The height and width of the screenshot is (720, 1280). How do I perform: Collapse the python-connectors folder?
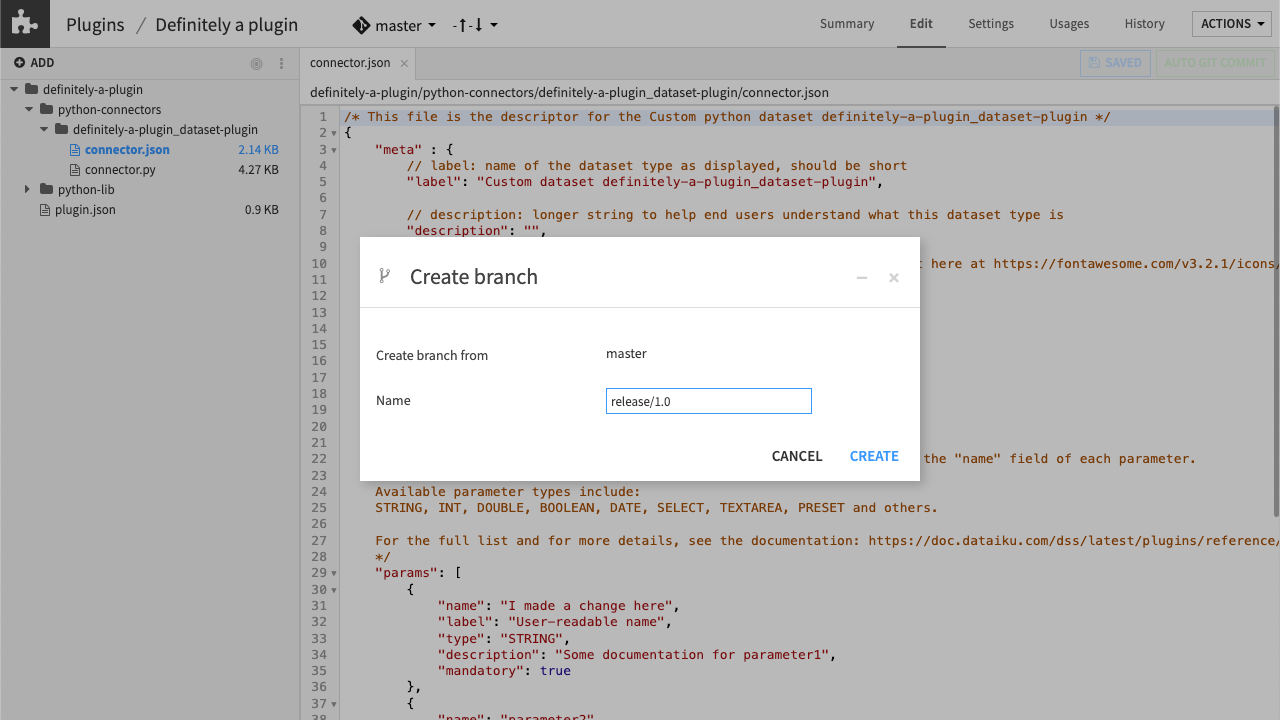tap(29, 110)
